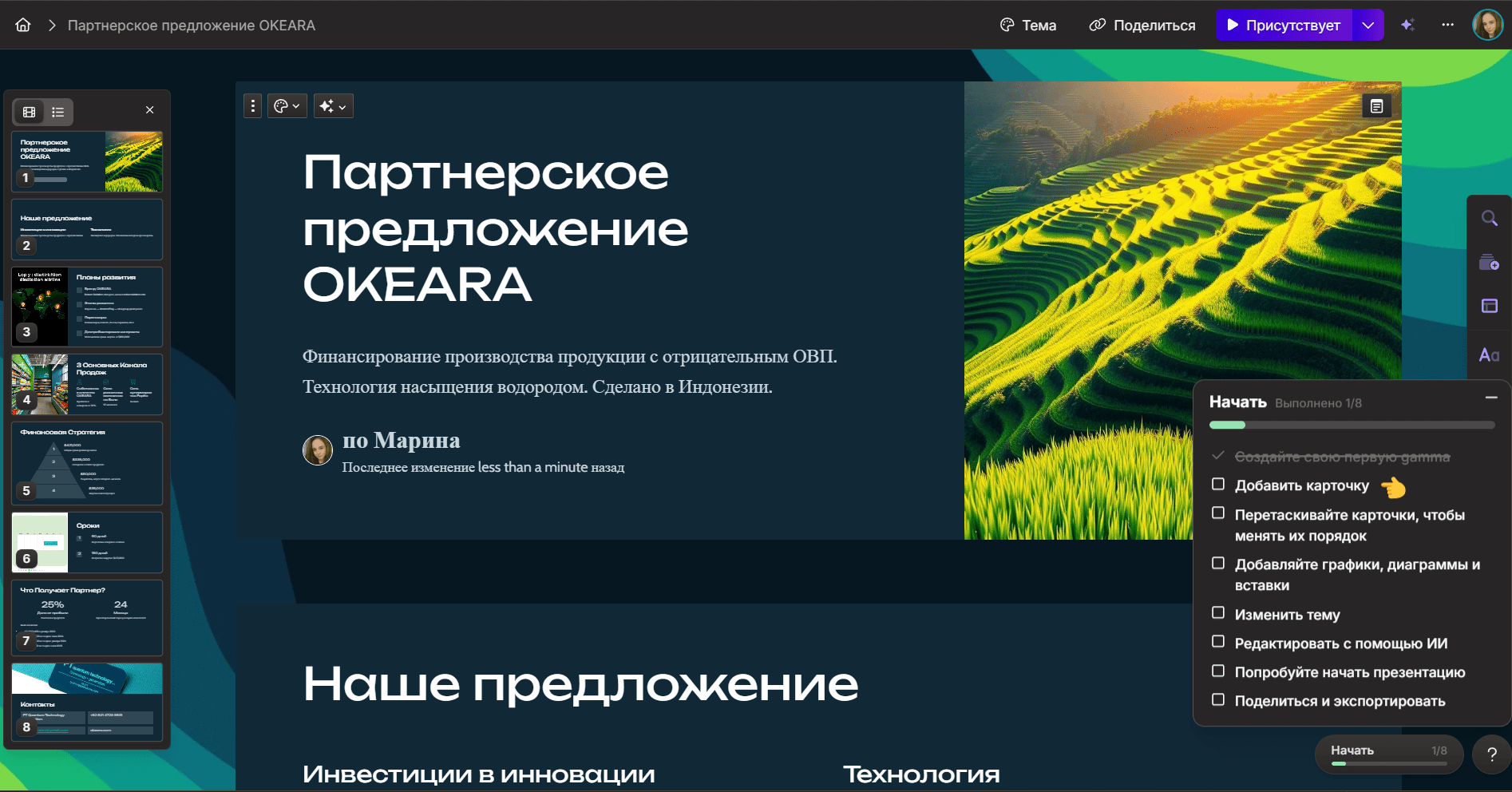
Task: Open the card AI edit sparkle dropdown
Action: point(334,106)
